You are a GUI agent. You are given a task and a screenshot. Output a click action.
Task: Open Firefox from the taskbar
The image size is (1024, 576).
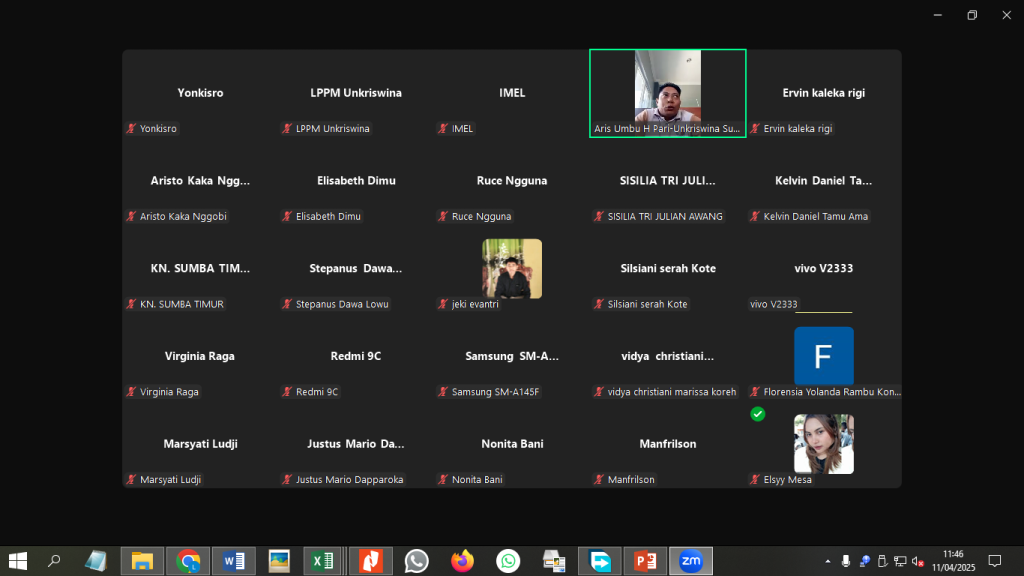462,561
